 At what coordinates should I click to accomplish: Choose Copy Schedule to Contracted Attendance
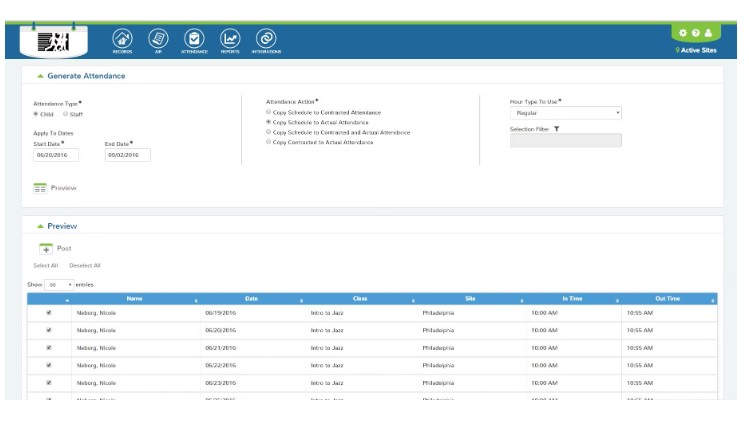coord(268,113)
